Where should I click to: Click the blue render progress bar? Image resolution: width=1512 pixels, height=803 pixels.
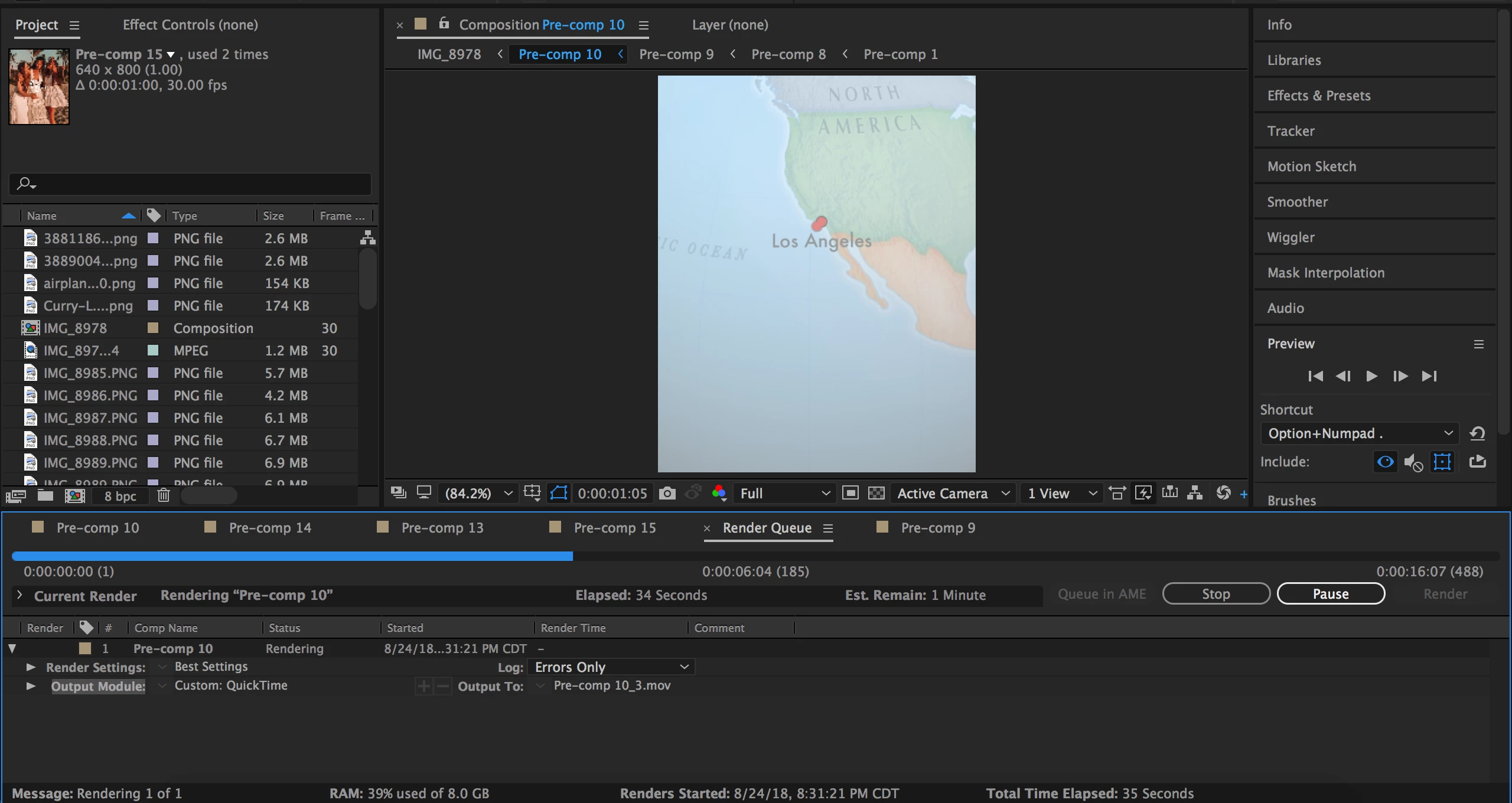292,556
